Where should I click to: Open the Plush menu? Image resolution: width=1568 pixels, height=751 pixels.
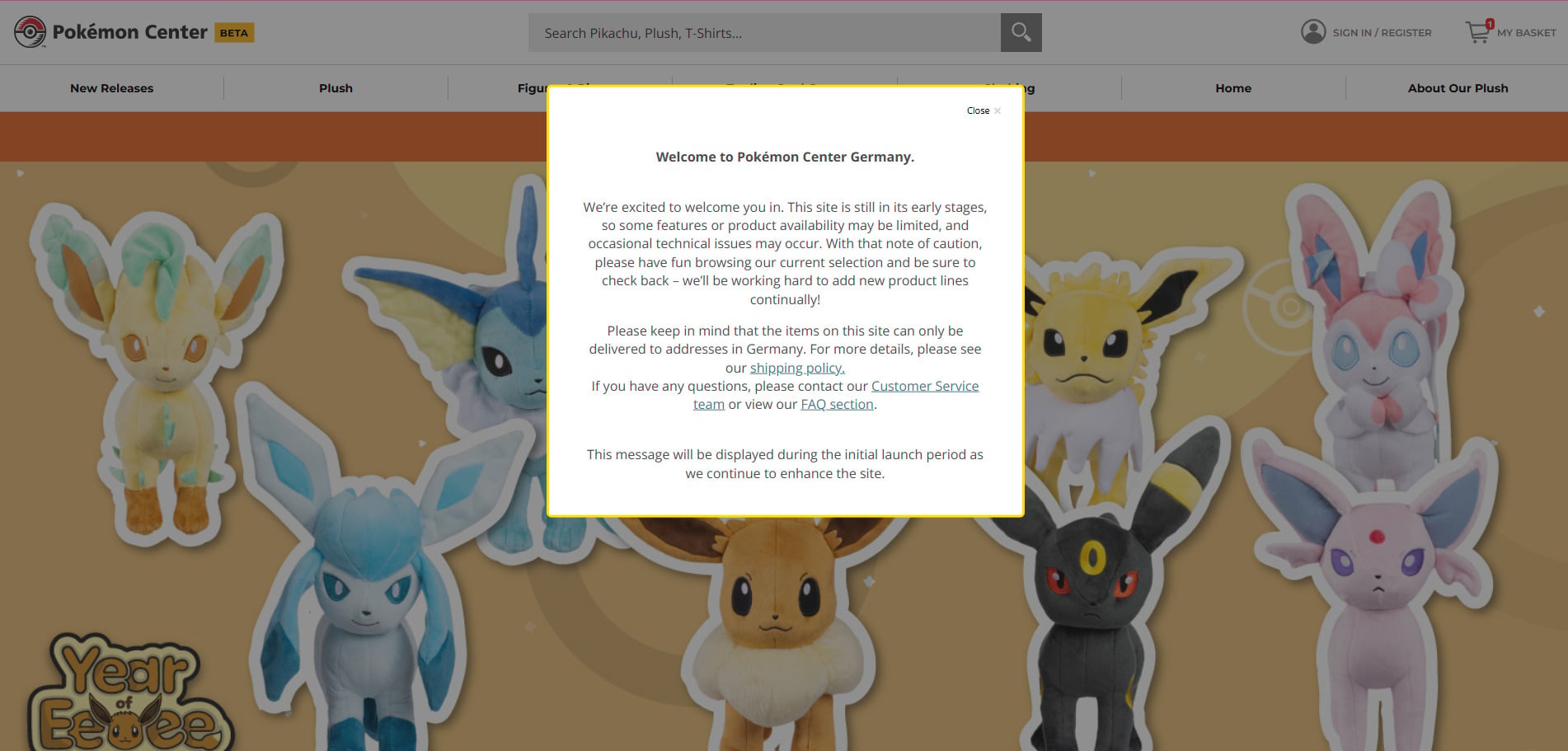(336, 88)
